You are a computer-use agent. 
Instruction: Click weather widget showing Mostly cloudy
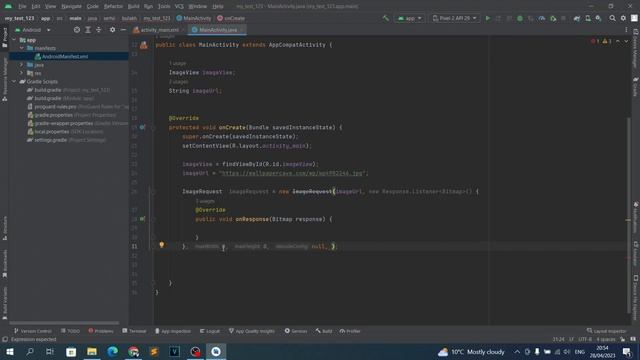pyautogui.click(x=471, y=351)
